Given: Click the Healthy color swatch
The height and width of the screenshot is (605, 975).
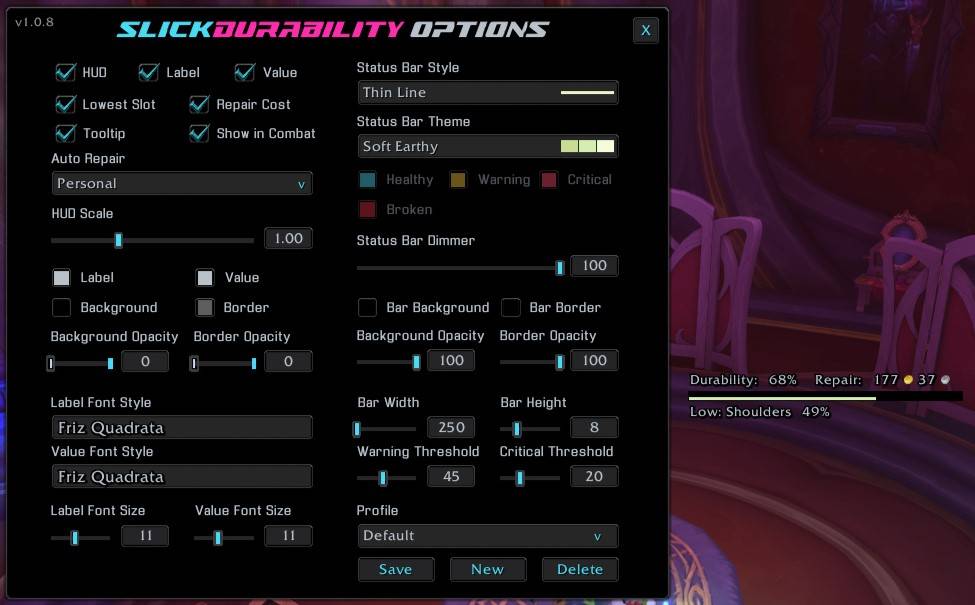Looking at the screenshot, I should (367, 180).
